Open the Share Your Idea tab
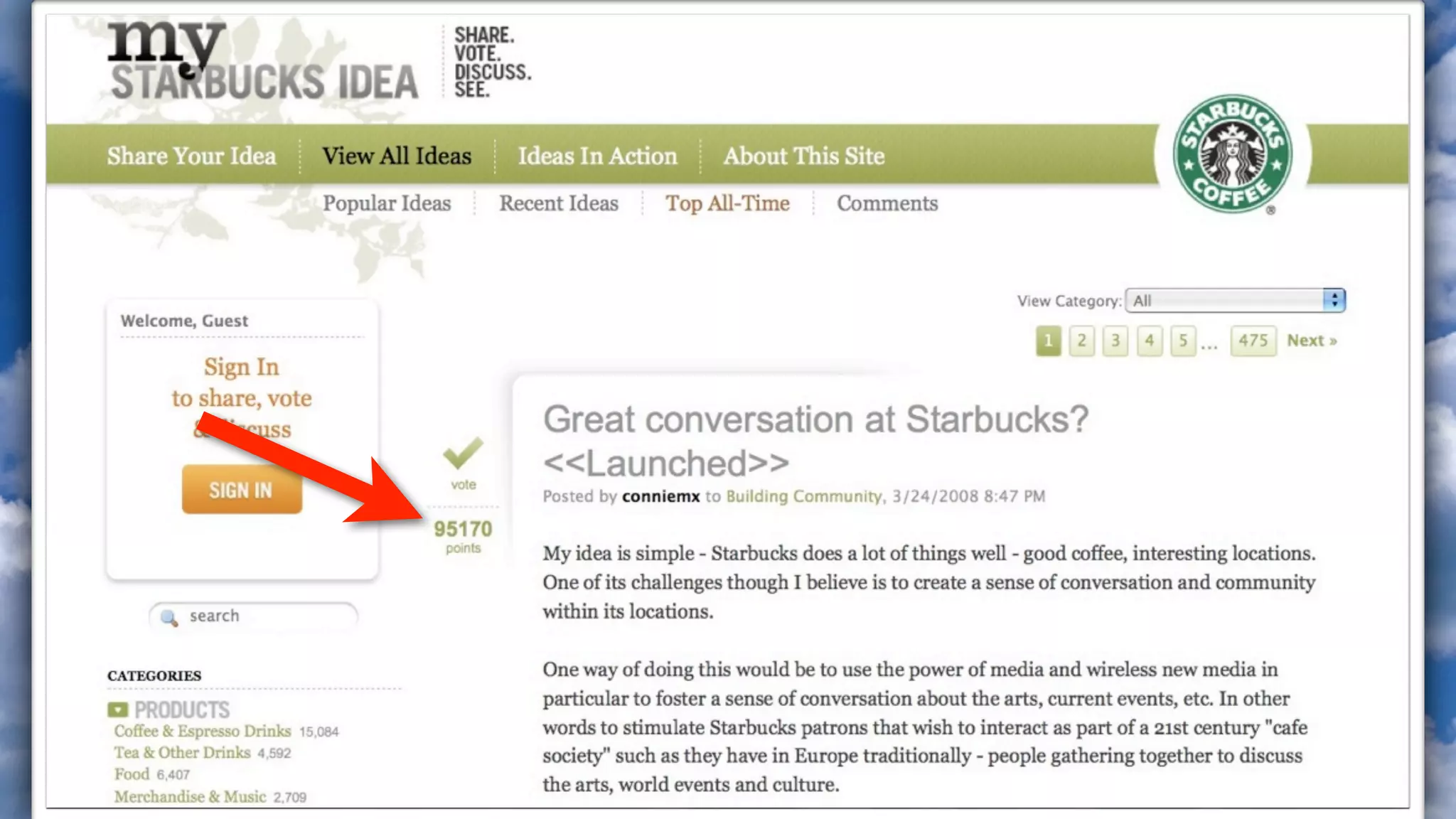 pyautogui.click(x=191, y=156)
